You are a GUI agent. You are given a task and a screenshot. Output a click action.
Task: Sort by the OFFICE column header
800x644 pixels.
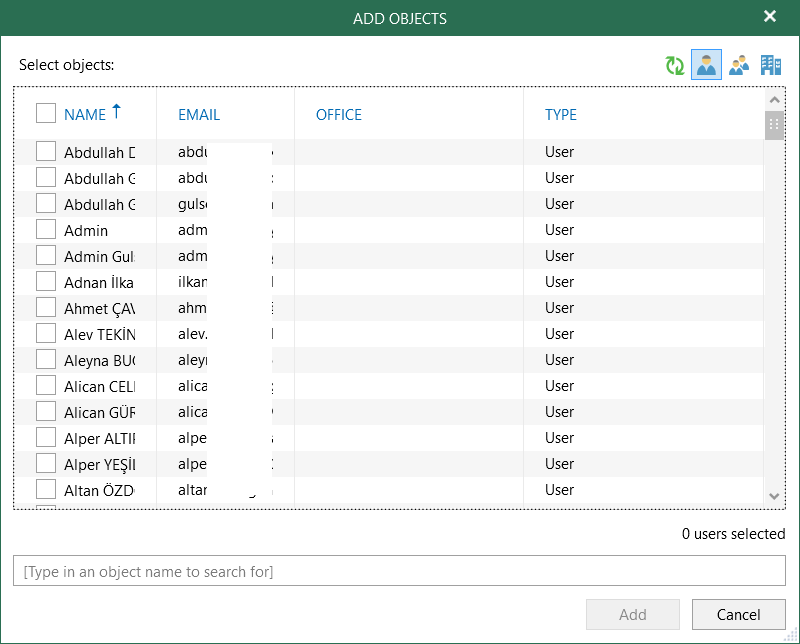[339, 115]
